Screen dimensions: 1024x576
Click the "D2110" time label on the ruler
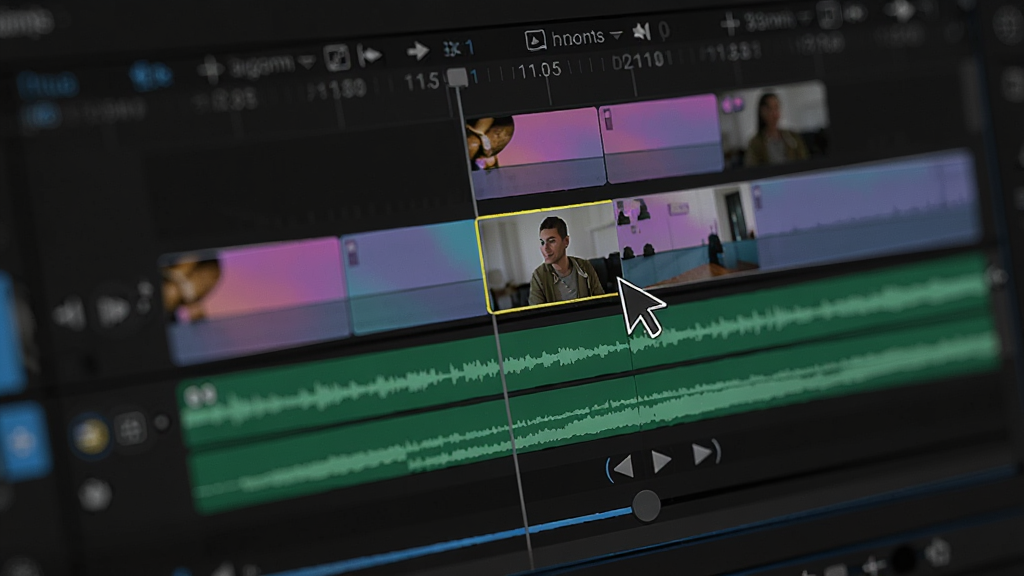(637, 62)
